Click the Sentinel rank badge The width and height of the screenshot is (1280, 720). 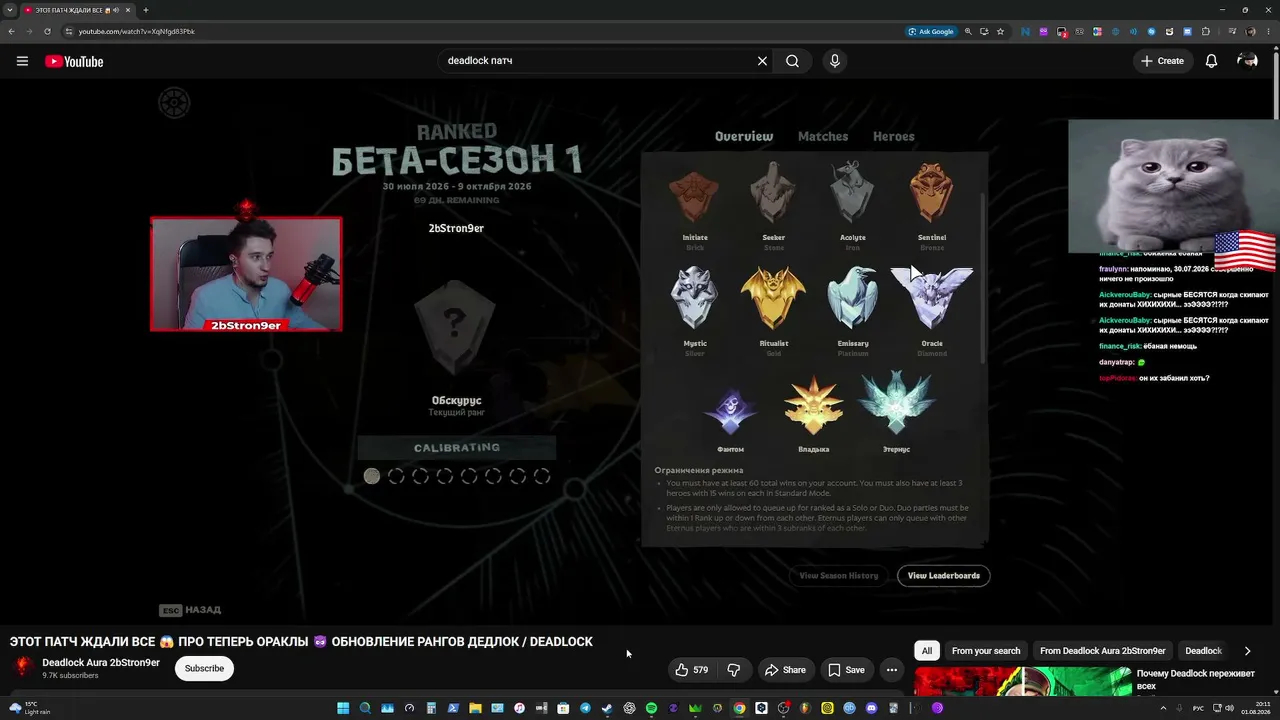coord(932,193)
